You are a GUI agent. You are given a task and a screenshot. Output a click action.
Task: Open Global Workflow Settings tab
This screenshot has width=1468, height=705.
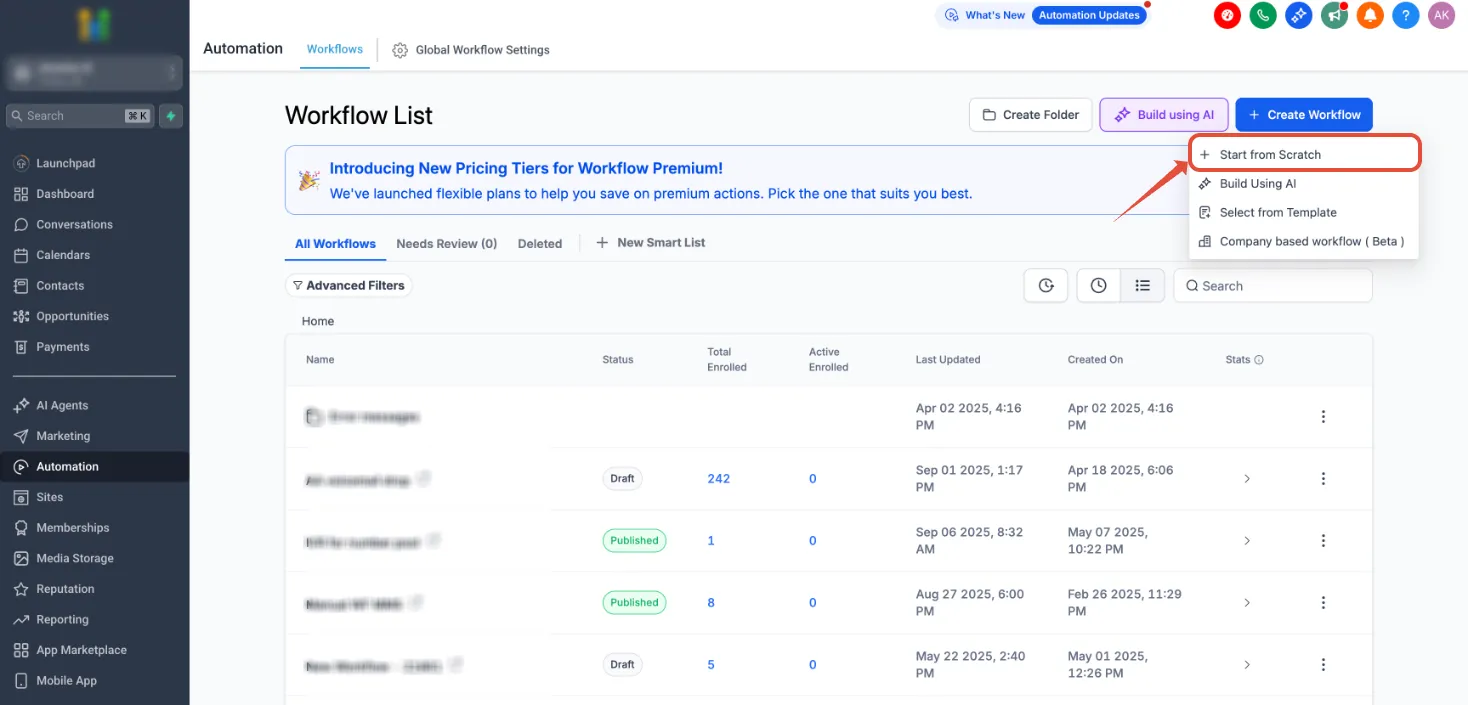pos(471,50)
